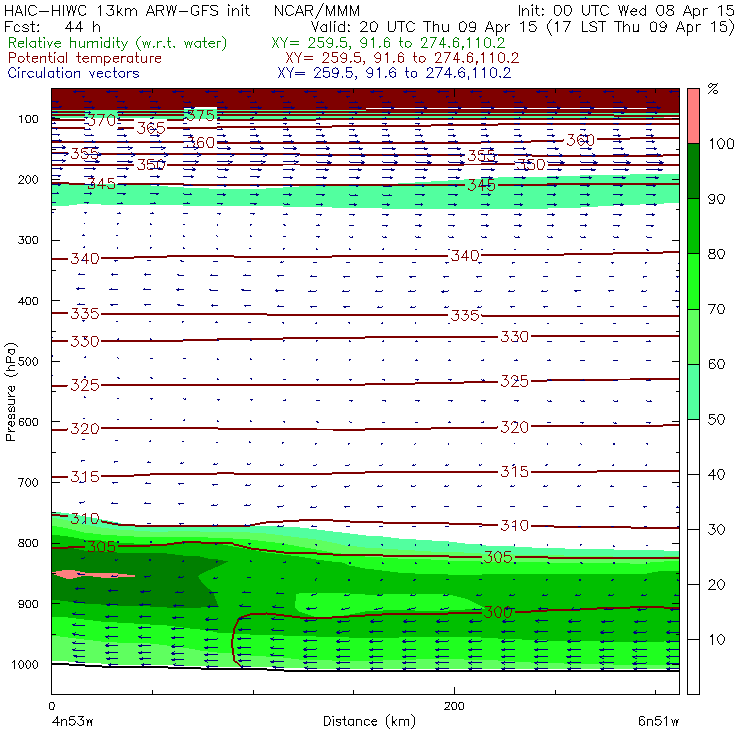
Task: Click the '370' potential temperature contour label
Action: 101,120
